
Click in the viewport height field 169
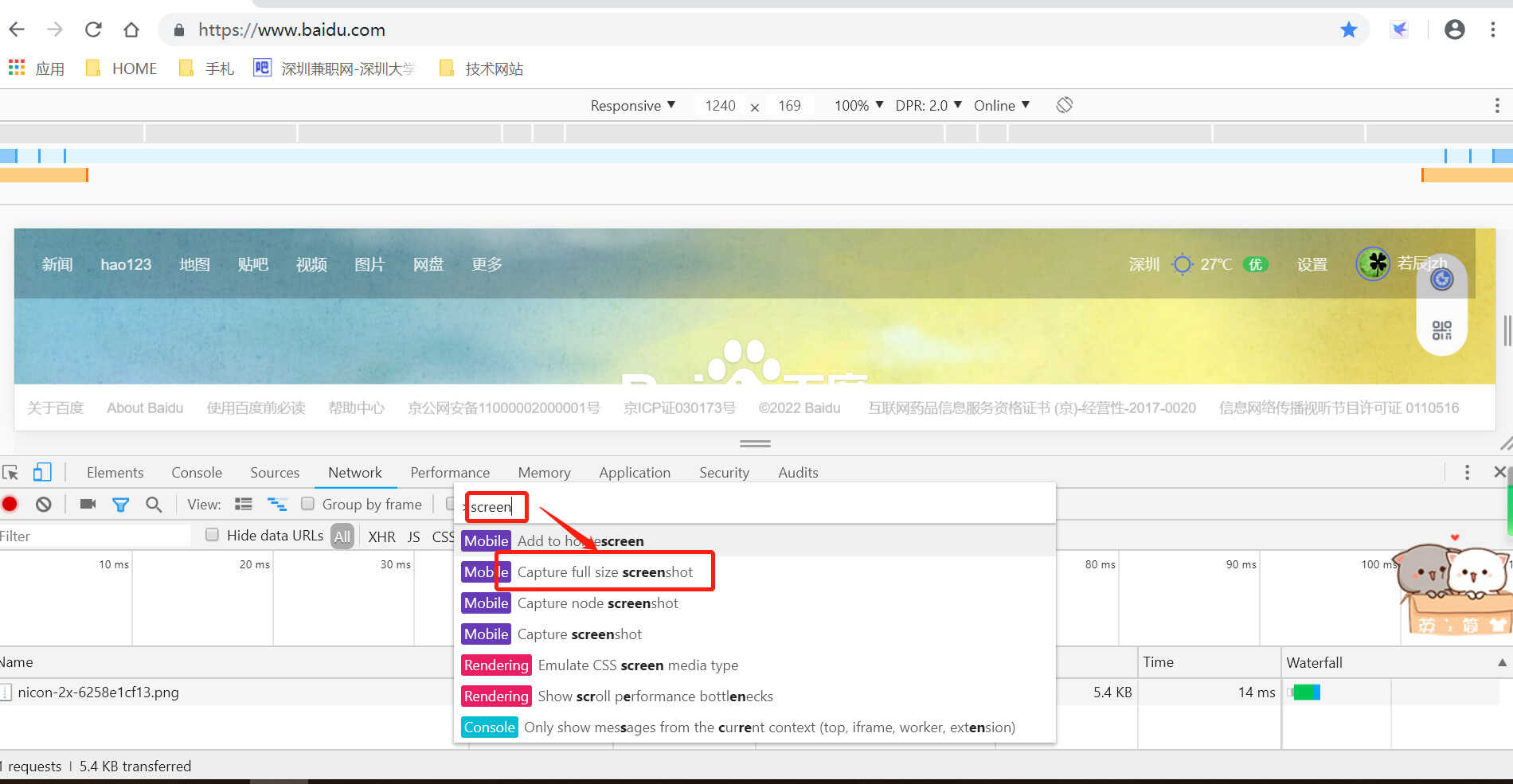789,105
